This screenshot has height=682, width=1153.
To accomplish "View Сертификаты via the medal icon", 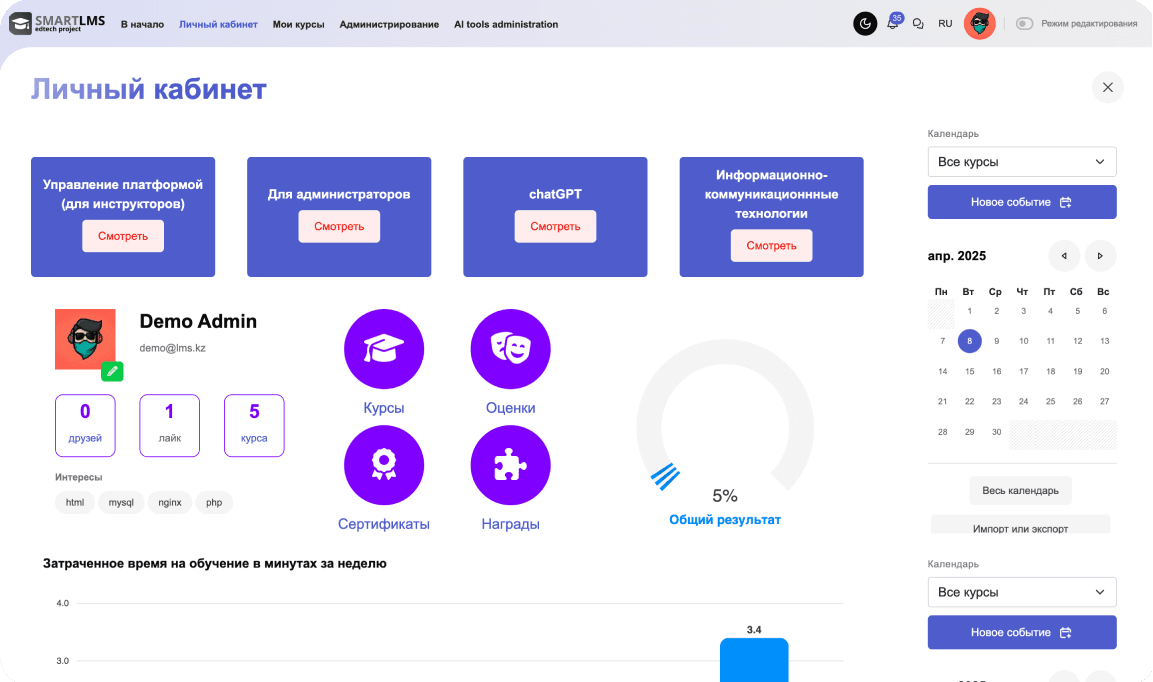I will (x=384, y=465).
